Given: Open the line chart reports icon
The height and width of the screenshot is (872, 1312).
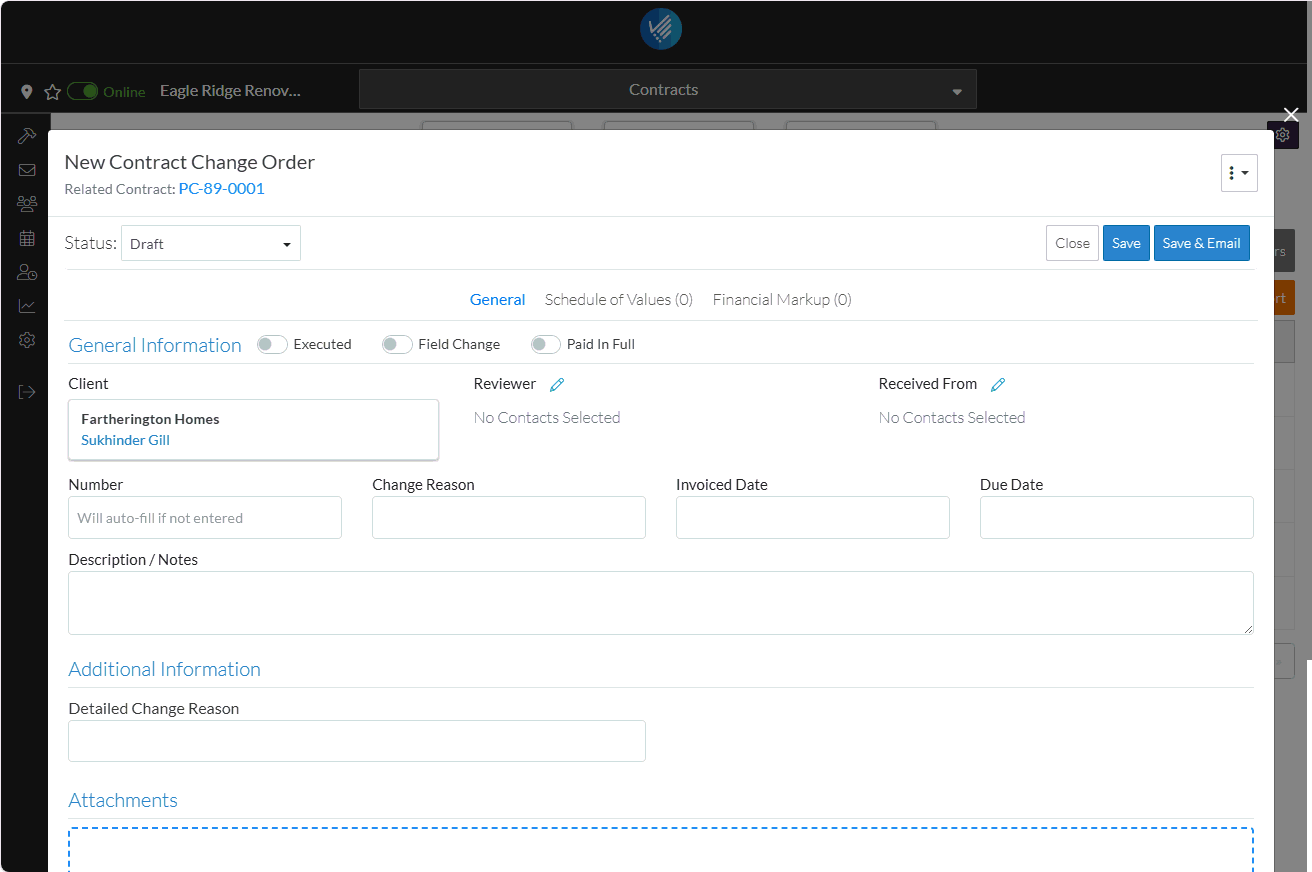Looking at the screenshot, I should (x=27, y=306).
